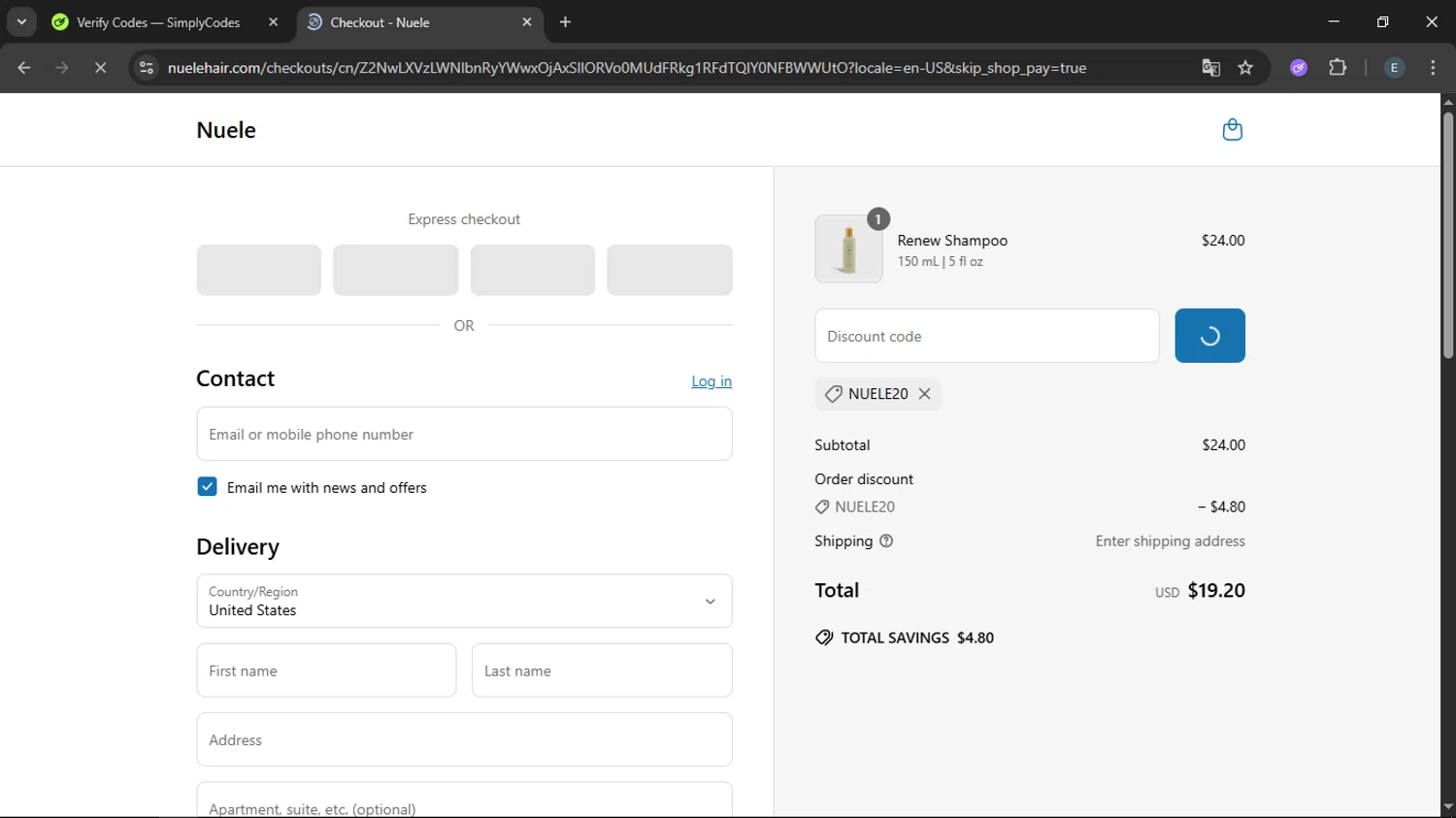Image resolution: width=1456 pixels, height=818 pixels.
Task: Expand the Country/Region dropdown
Action: point(464,602)
